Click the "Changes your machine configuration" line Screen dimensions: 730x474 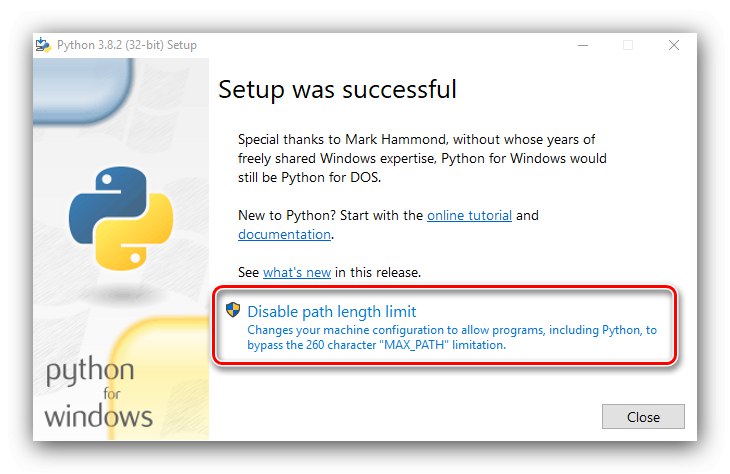tap(452, 329)
